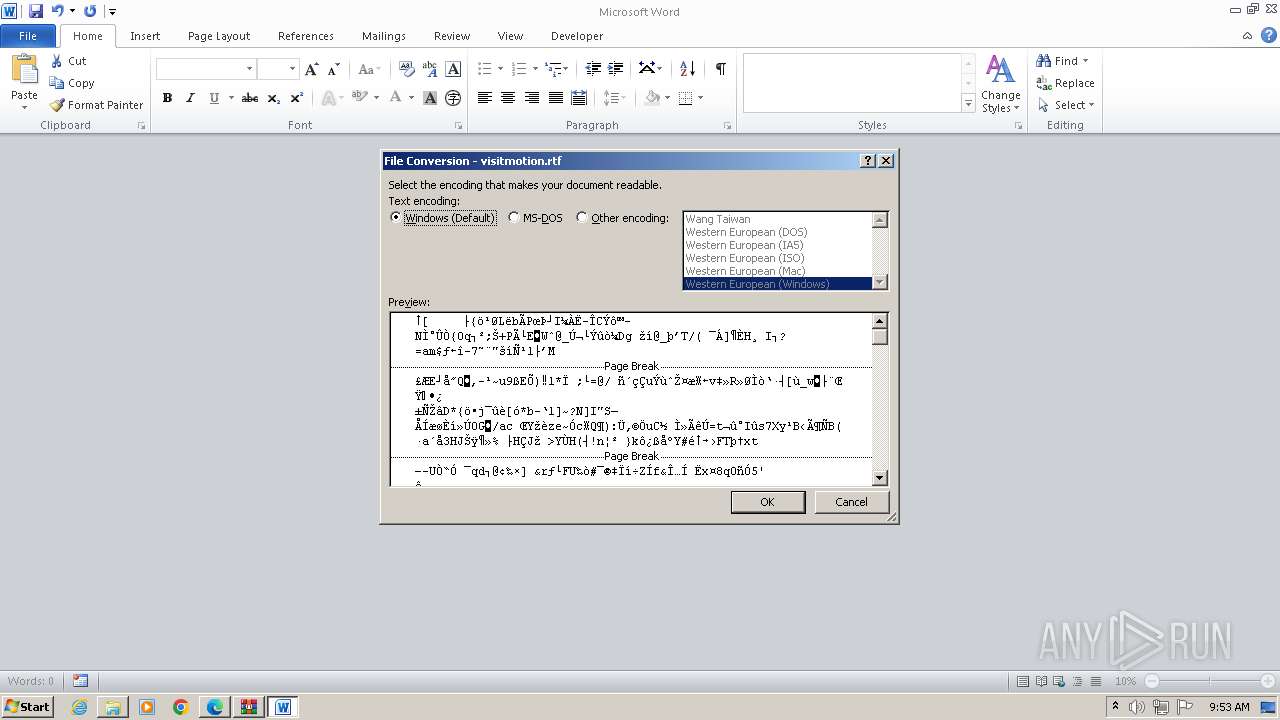Screen dimensions: 1280x720
Task: Open Internet Explorer from taskbar
Action: pos(79,707)
